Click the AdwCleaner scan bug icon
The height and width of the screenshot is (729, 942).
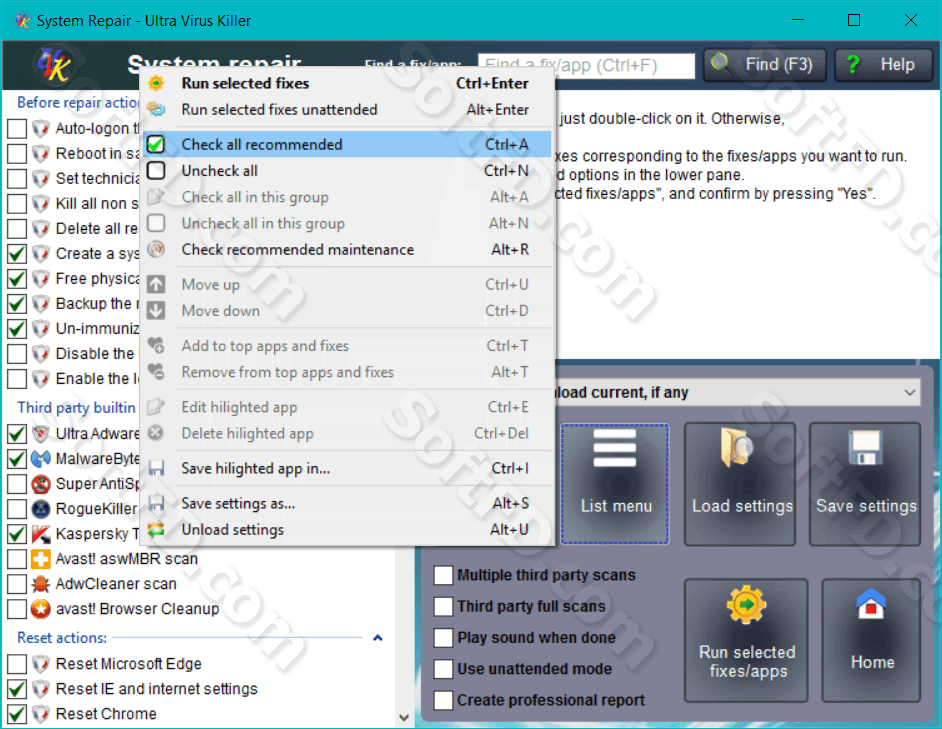40,584
